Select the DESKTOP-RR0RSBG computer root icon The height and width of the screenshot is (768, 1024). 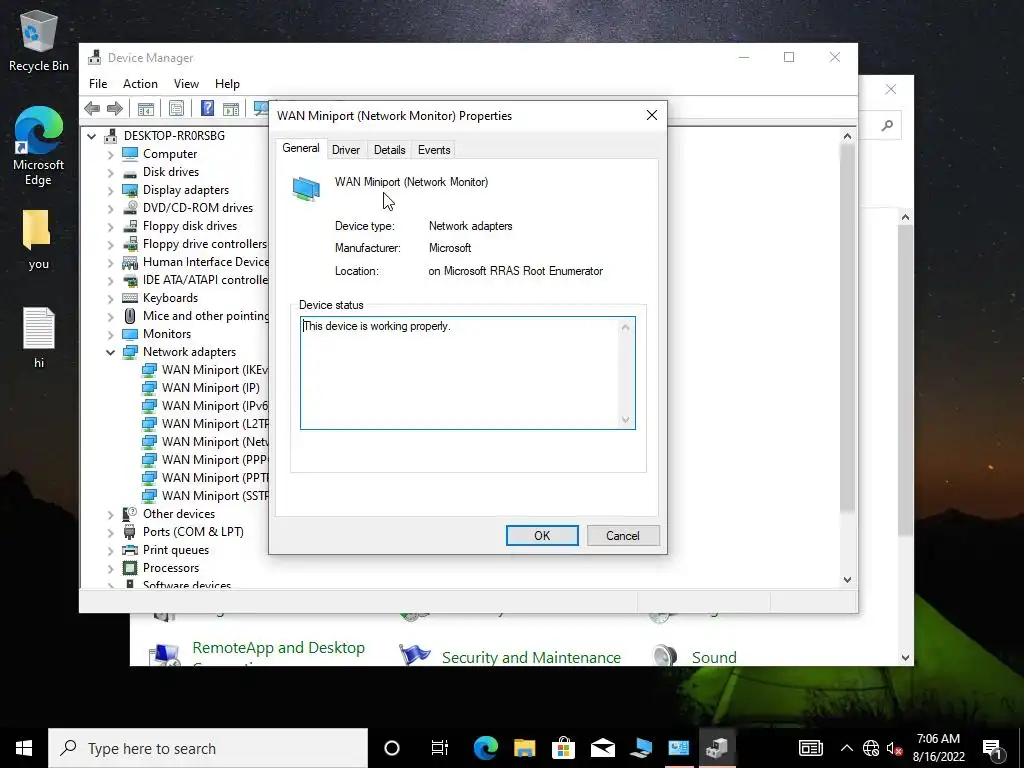[x=110, y=135]
